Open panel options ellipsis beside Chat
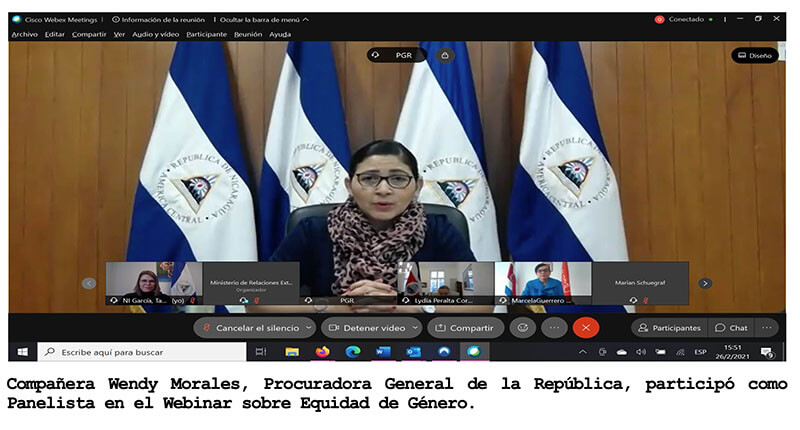The width and height of the screenshot is (800, 430). coord(767,328)
